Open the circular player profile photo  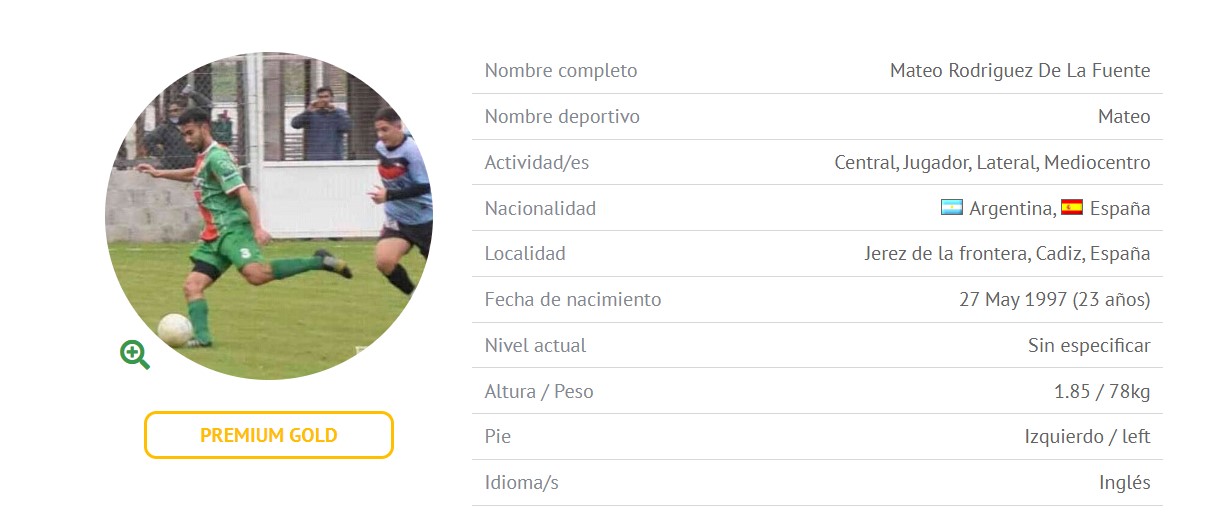269,215
